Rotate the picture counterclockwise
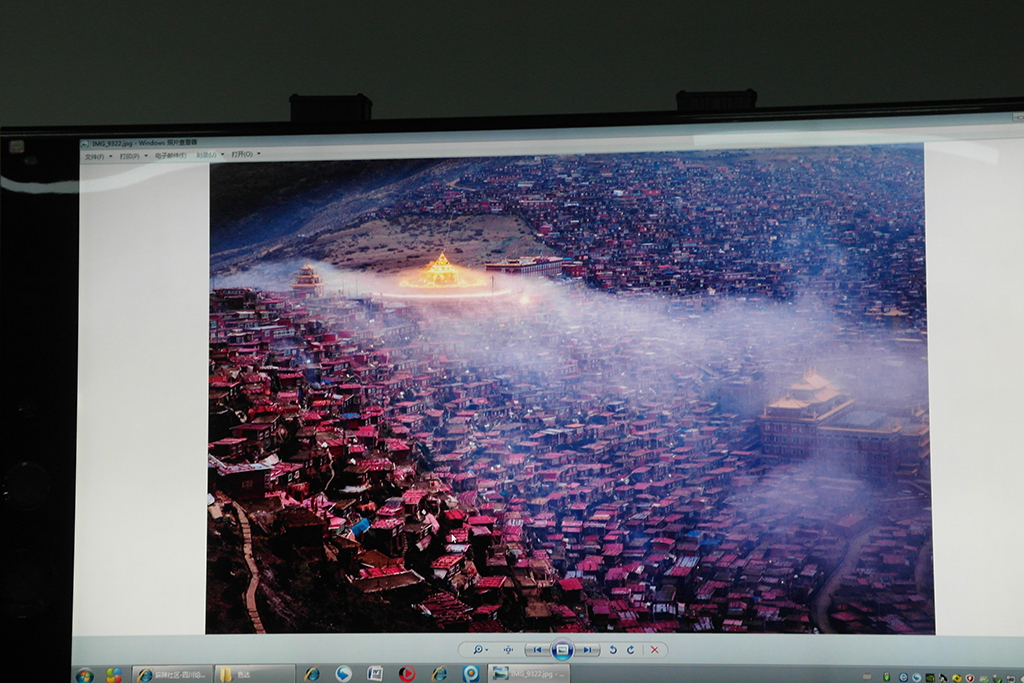 (x=613, y=650)
